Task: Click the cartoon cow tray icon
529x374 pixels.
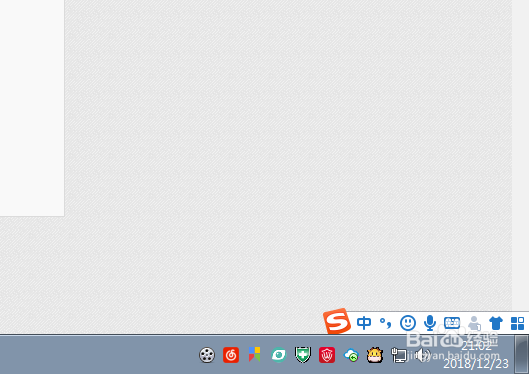Action: pyautogui.click(x=375, y=355)
